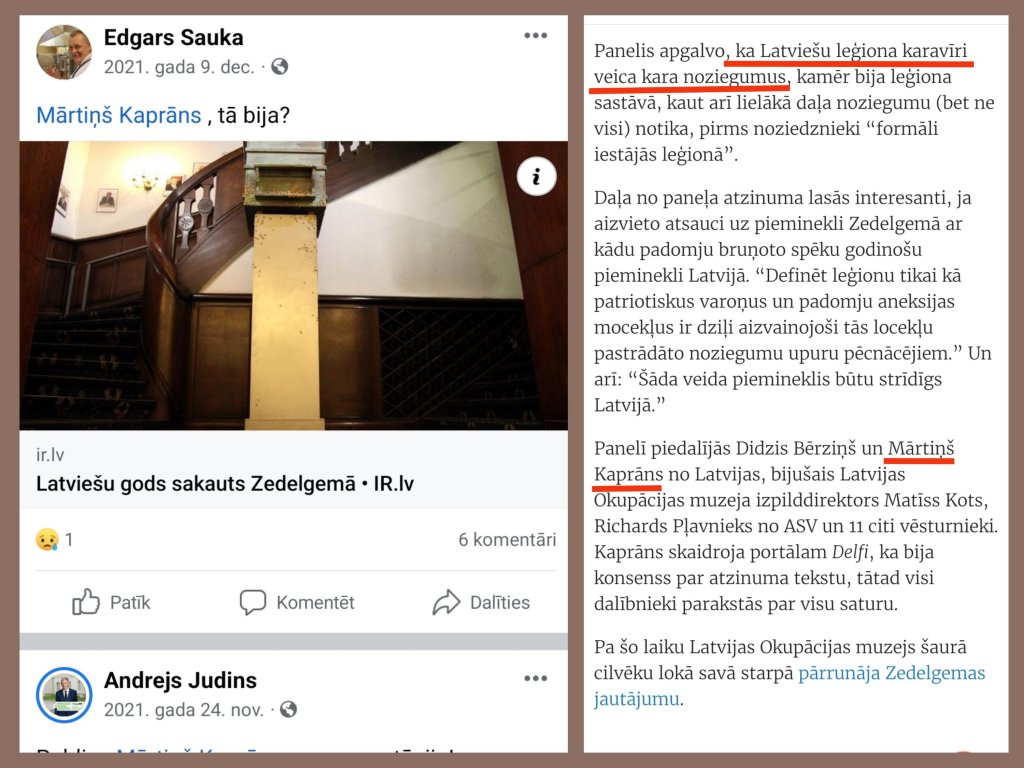Viewport: 1024px width, 768px height.
Task: Share the post using the Dalīties arrow icon
Action: [447, 602]
